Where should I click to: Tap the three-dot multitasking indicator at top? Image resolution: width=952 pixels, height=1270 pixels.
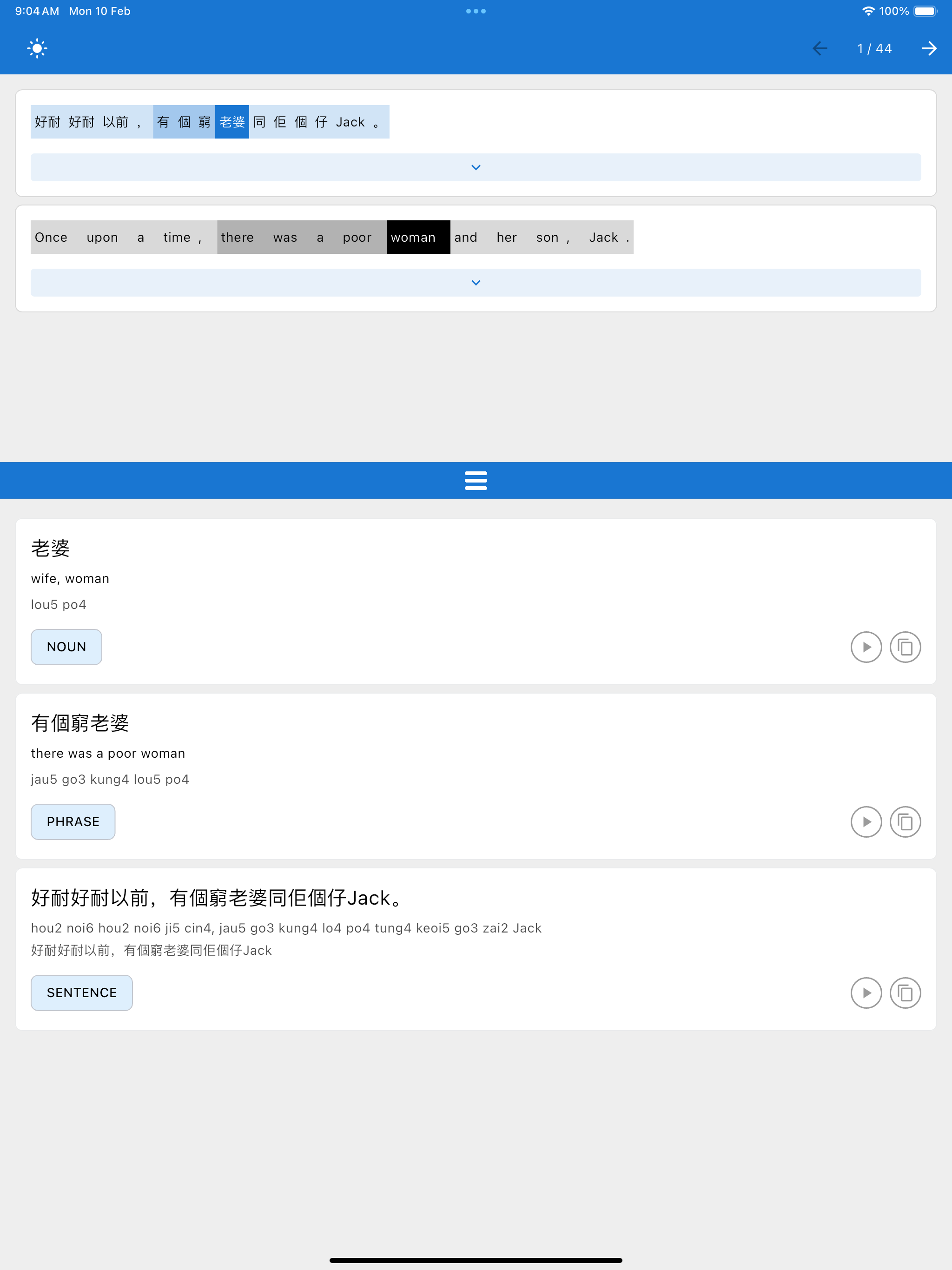[x=476, y=11]
